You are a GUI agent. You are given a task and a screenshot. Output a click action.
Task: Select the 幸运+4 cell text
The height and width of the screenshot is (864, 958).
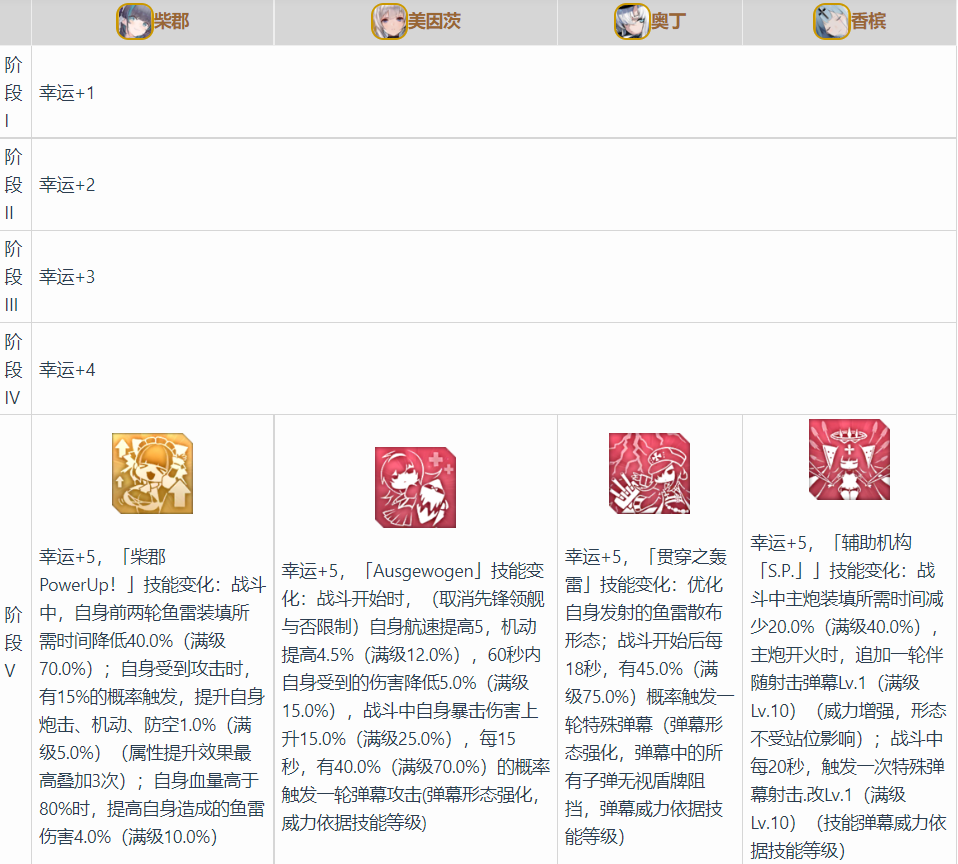pos(67,370)
